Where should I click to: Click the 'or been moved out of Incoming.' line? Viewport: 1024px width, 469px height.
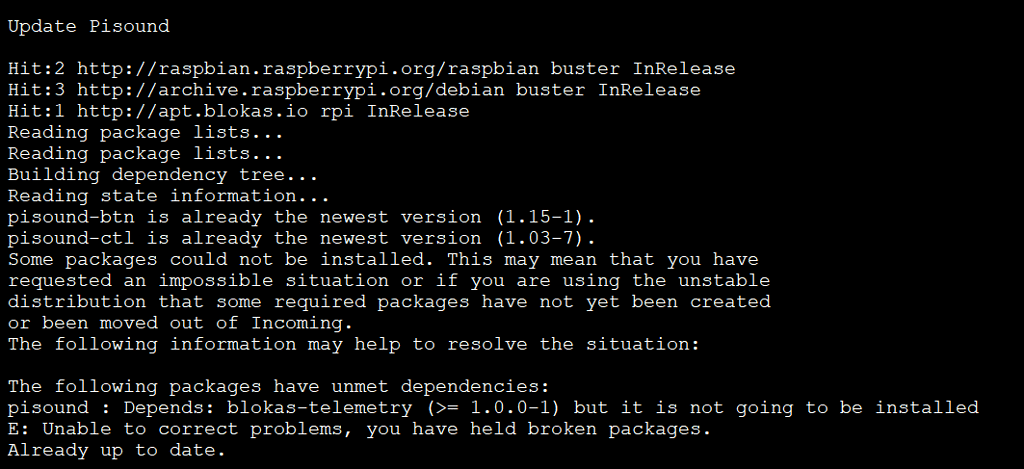(179, 322)
